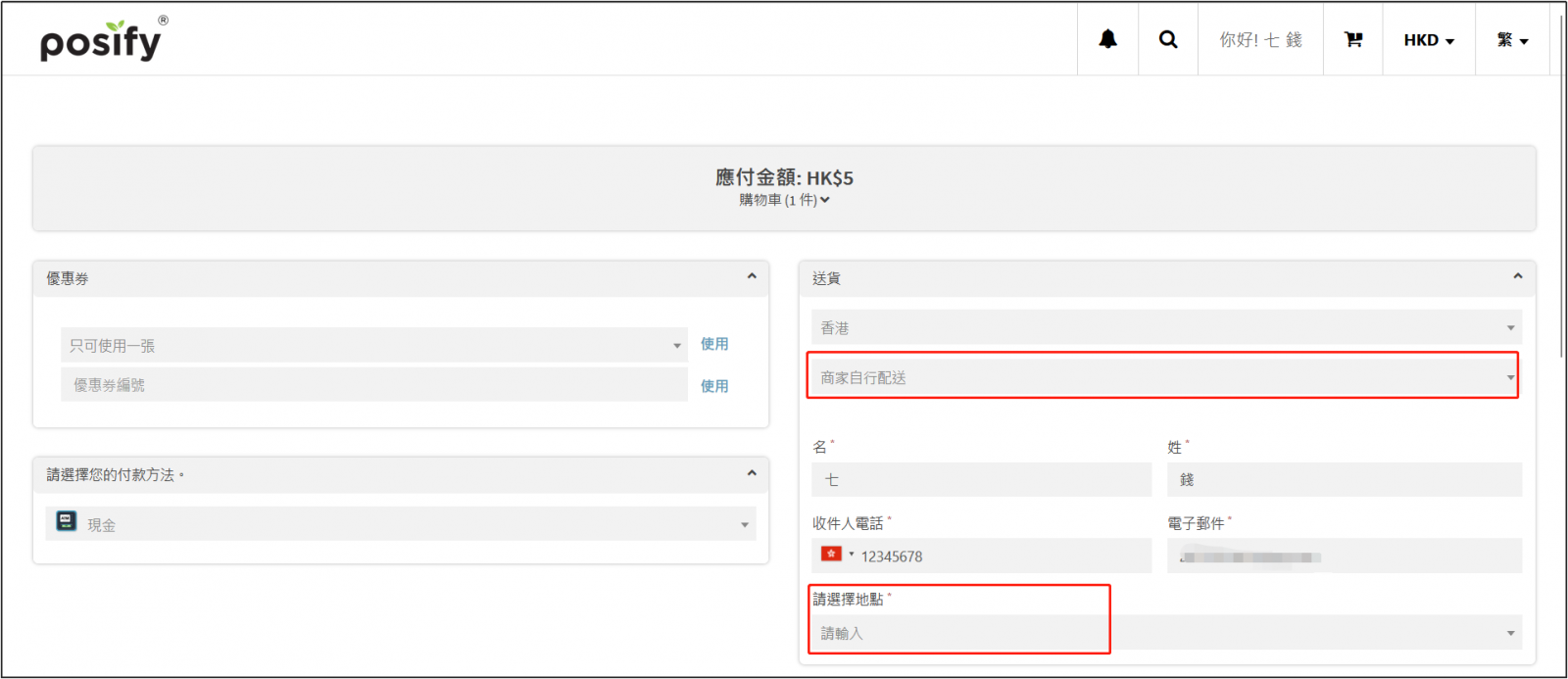1568x679 pixels.
Task: Open the 你好! 七 錢 account menu
Action: tap(1260, 40)
